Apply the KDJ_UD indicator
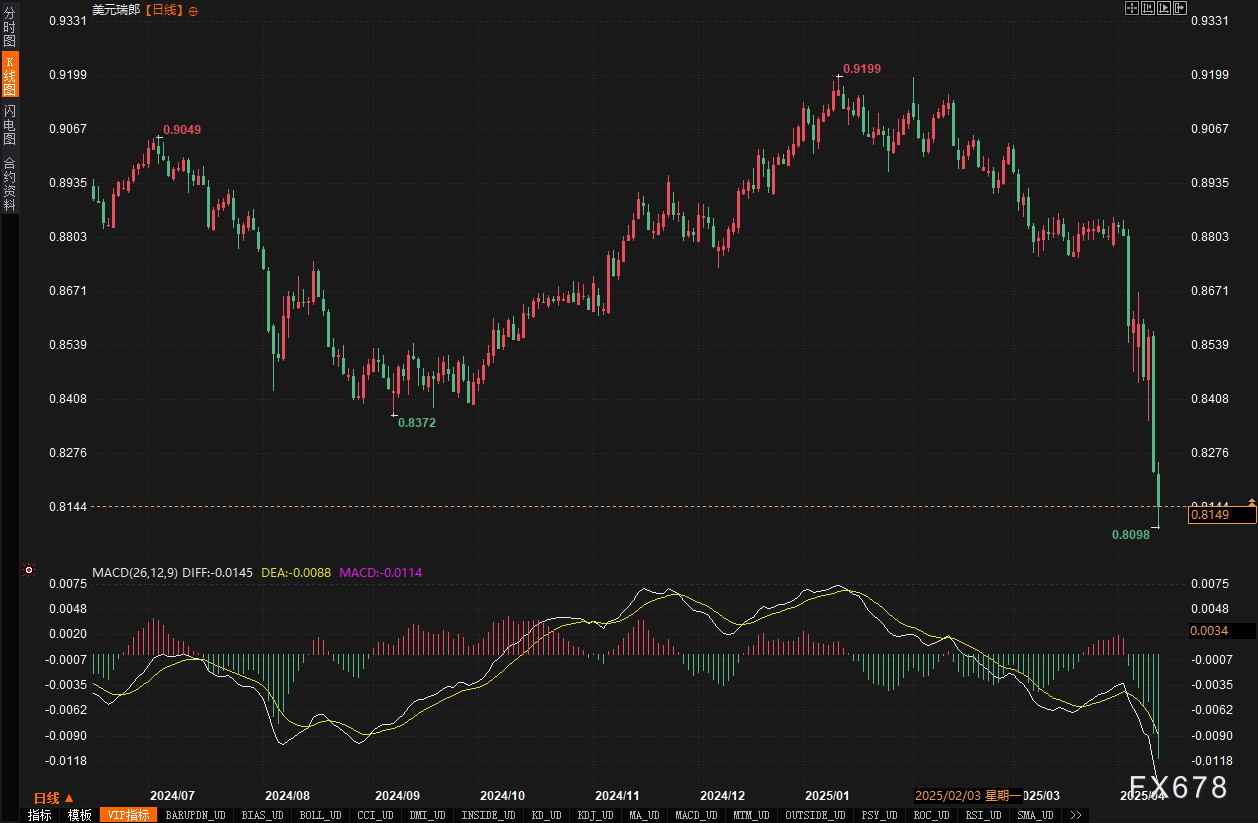This screenshot has height=823, width=1258. click(x=599, y=815)
